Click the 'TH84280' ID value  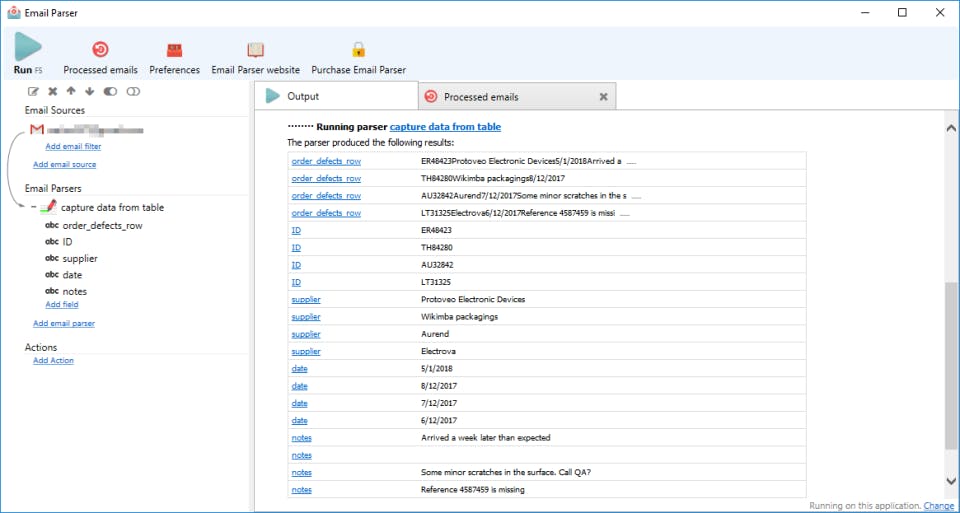437,248
